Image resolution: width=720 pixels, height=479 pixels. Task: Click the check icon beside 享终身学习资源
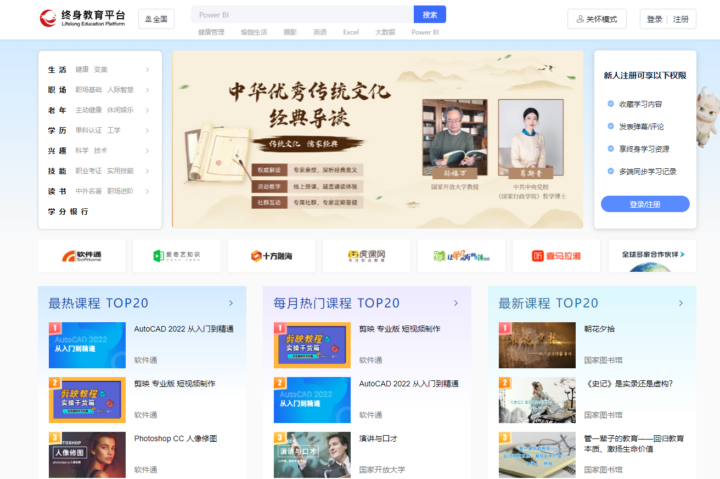[611, 149]
